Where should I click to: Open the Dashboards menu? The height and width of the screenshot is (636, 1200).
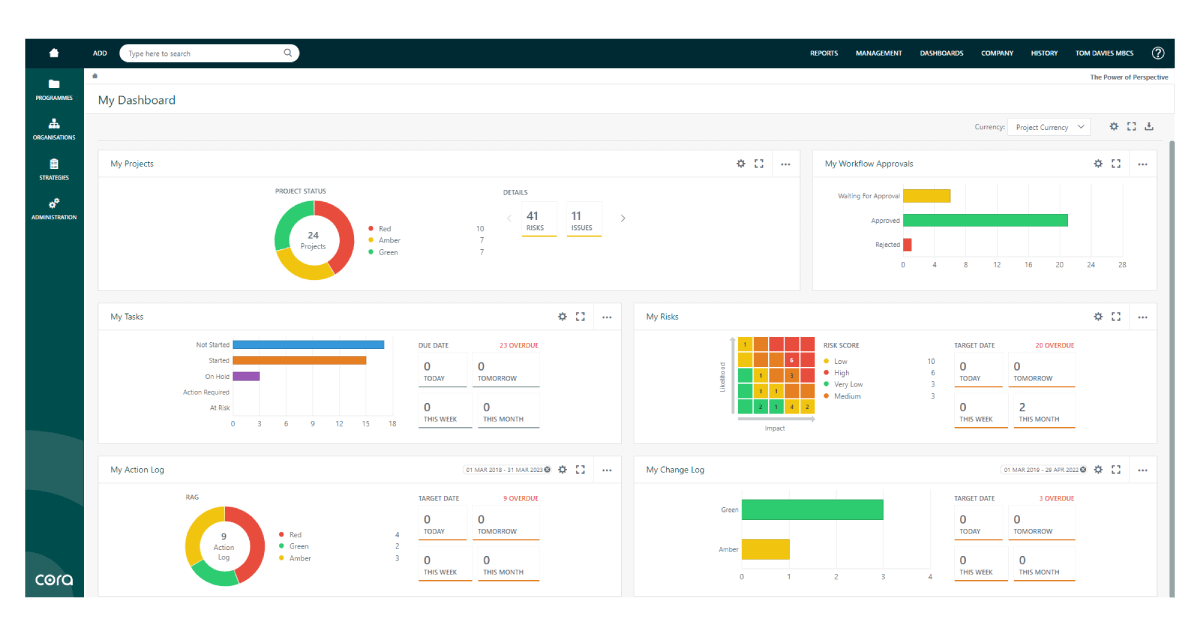click(x=941, y=53)
